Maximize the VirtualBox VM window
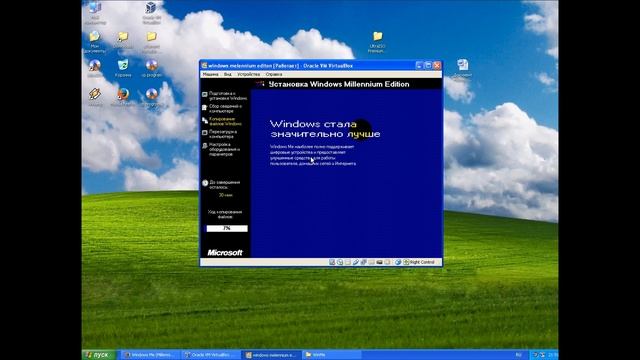640x360 pixels. (x=428, y=65)
